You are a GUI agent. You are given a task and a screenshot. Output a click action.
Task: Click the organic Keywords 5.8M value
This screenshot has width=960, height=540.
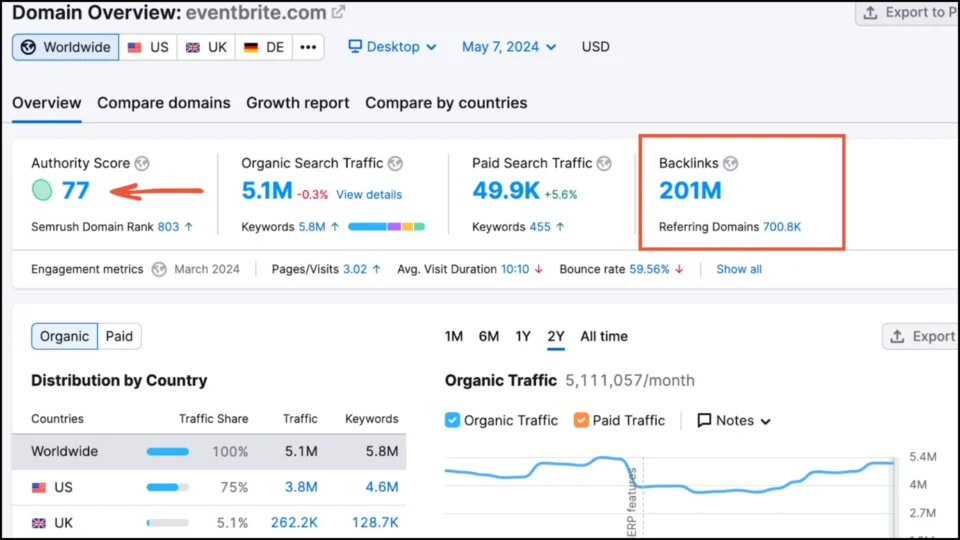click(x=312, y=227)
